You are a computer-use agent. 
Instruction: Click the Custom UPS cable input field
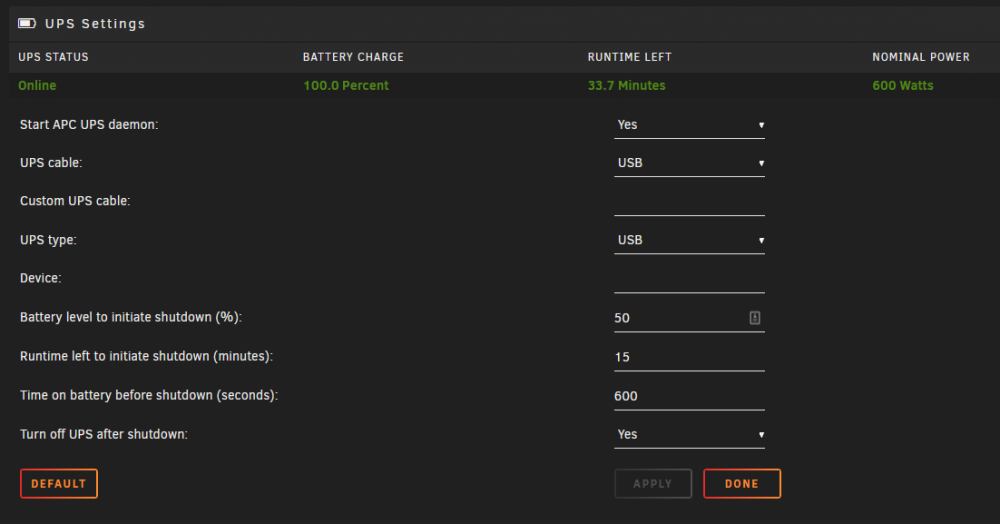pyautogui.click(x=689, y=202)
